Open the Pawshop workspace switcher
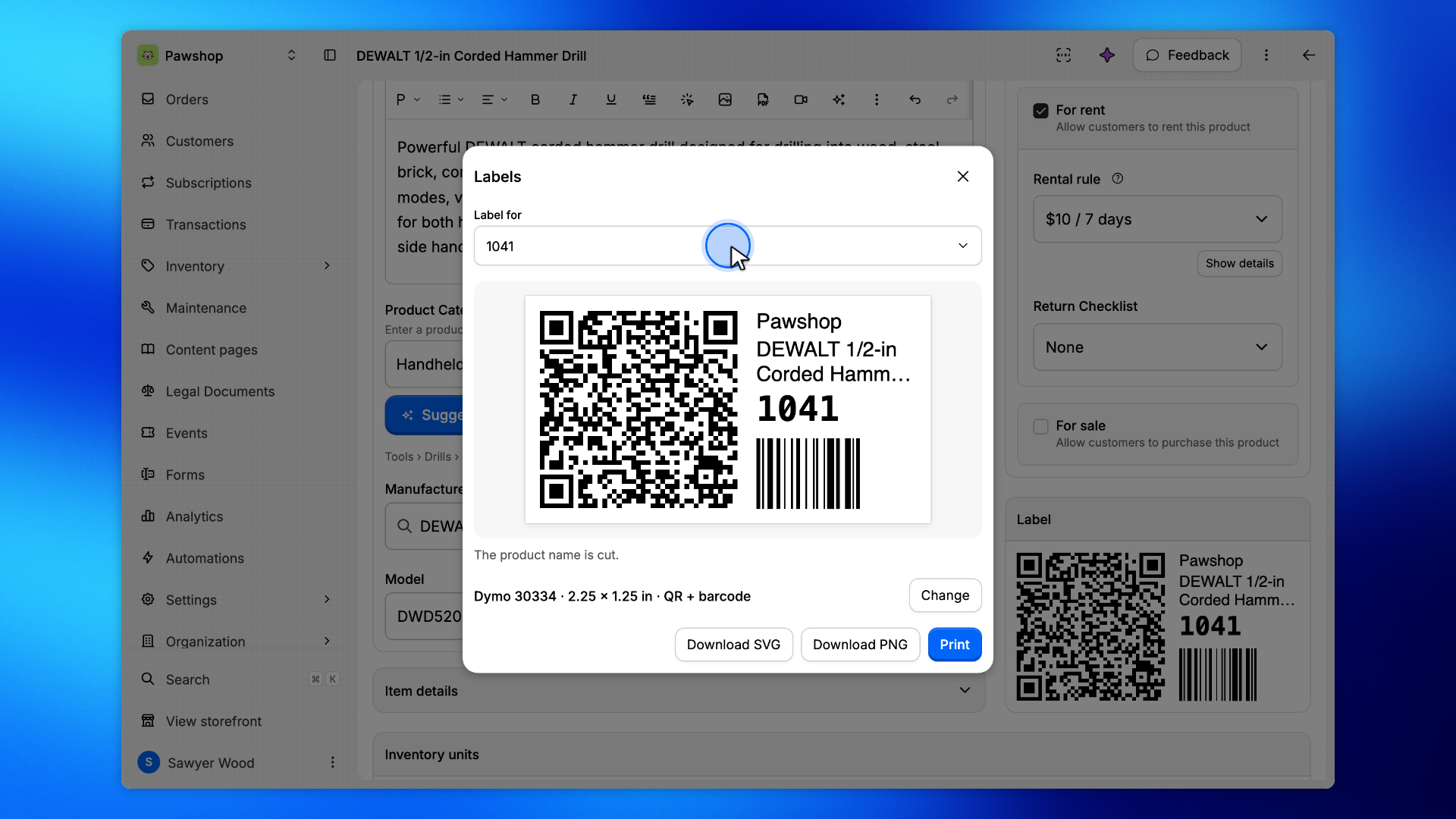1456x819 pixels. coord(218,55)
